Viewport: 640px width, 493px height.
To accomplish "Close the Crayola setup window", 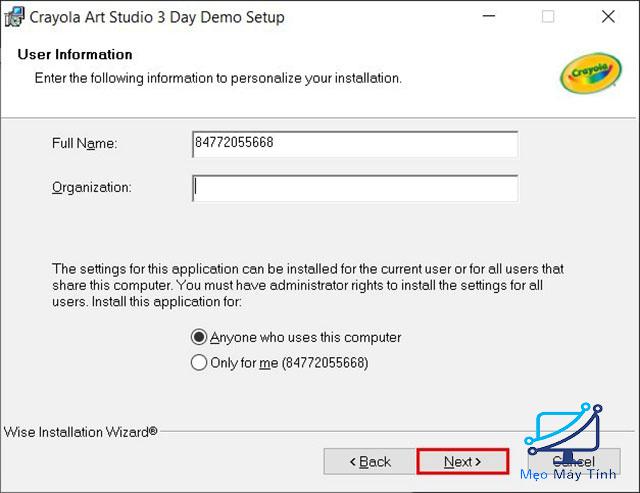I will [608, 16].
